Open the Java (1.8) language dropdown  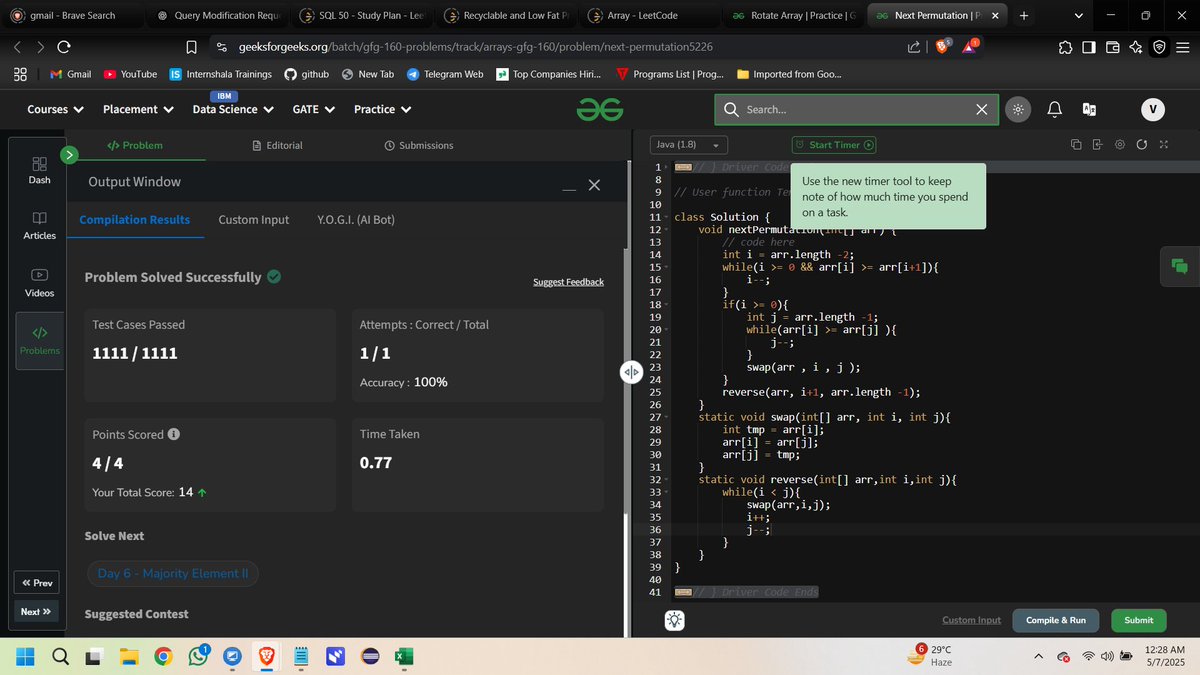pos(687,144)
